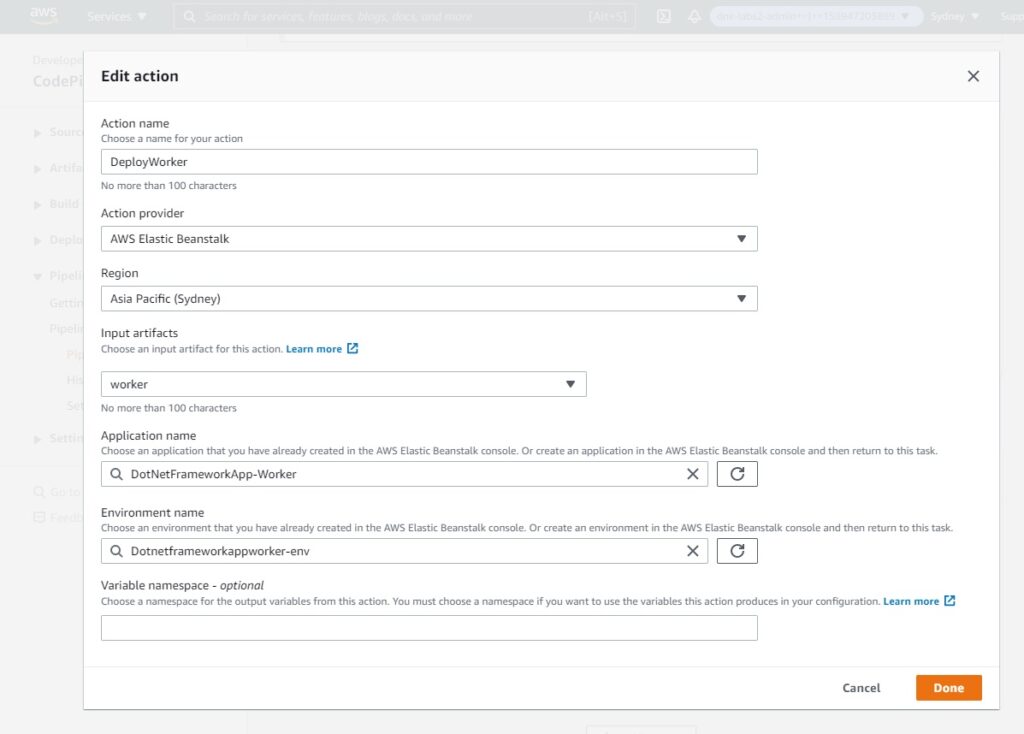Image resolution: width=1024 pixels, height=734 pixels.
Task: Click the magnifier icon in Environment name field
Action: click(x=118, y=550)
